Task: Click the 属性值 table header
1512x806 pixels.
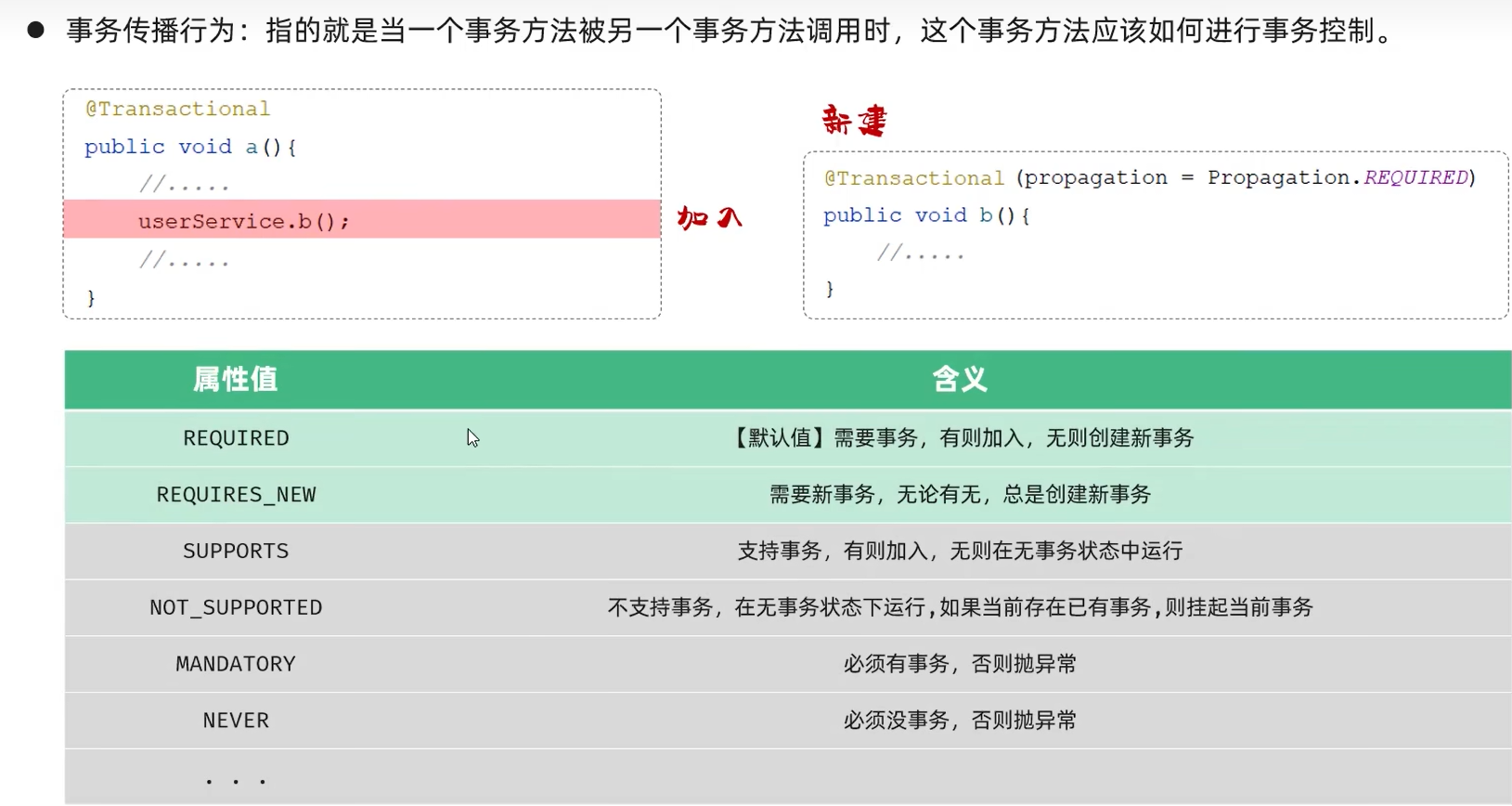Action: coord(235,379)
